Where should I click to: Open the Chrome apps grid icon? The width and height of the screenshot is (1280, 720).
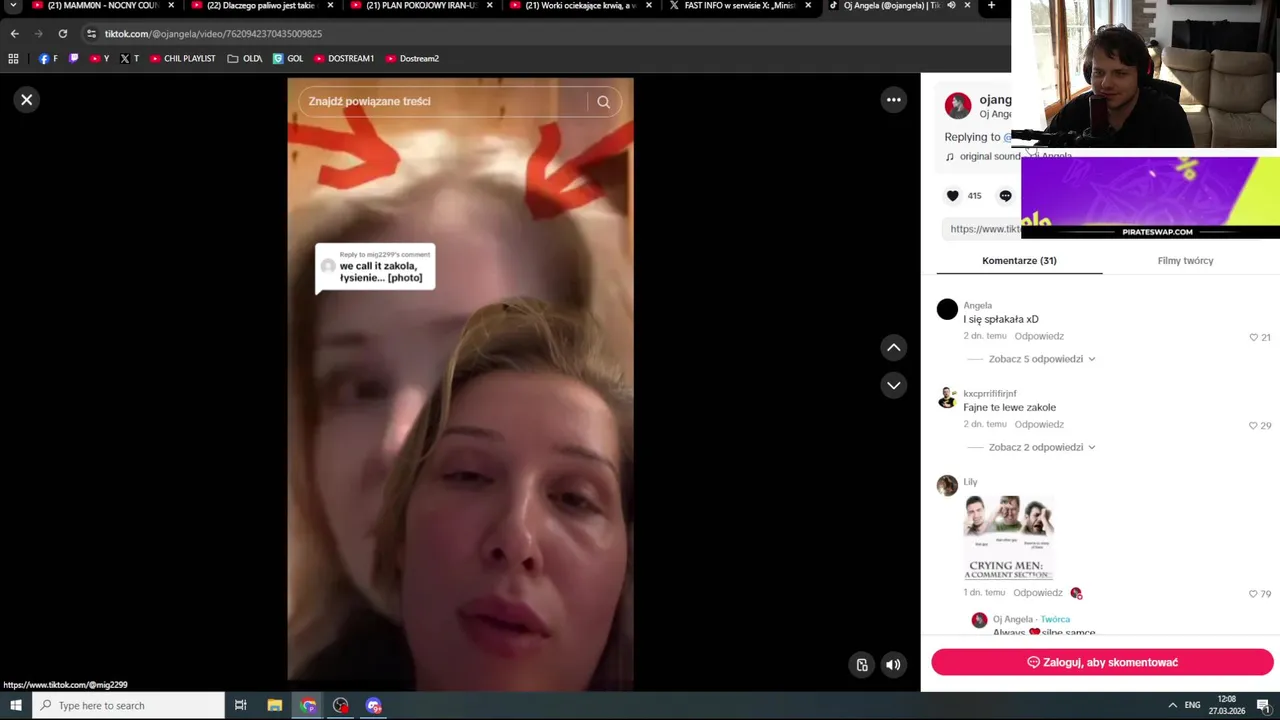pyautogui.click(x=13, y=59)
